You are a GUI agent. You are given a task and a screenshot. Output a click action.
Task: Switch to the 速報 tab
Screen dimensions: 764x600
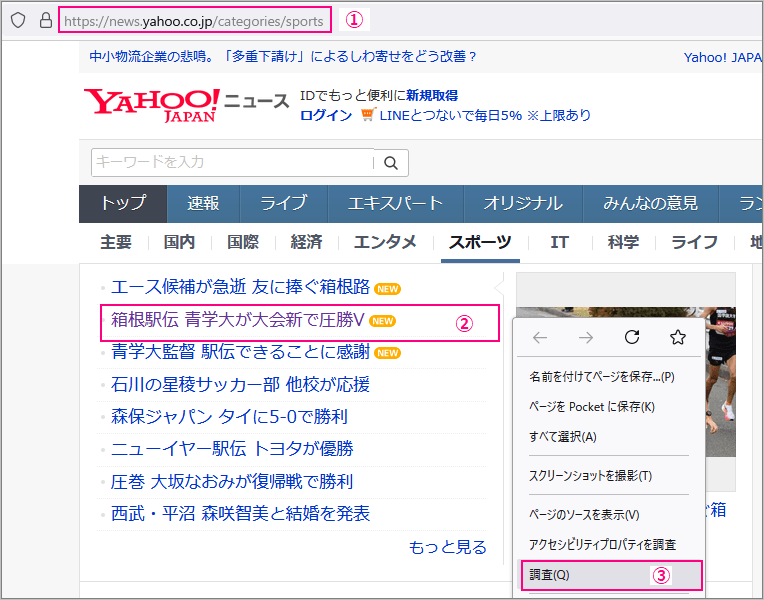[x=203, y=203]
